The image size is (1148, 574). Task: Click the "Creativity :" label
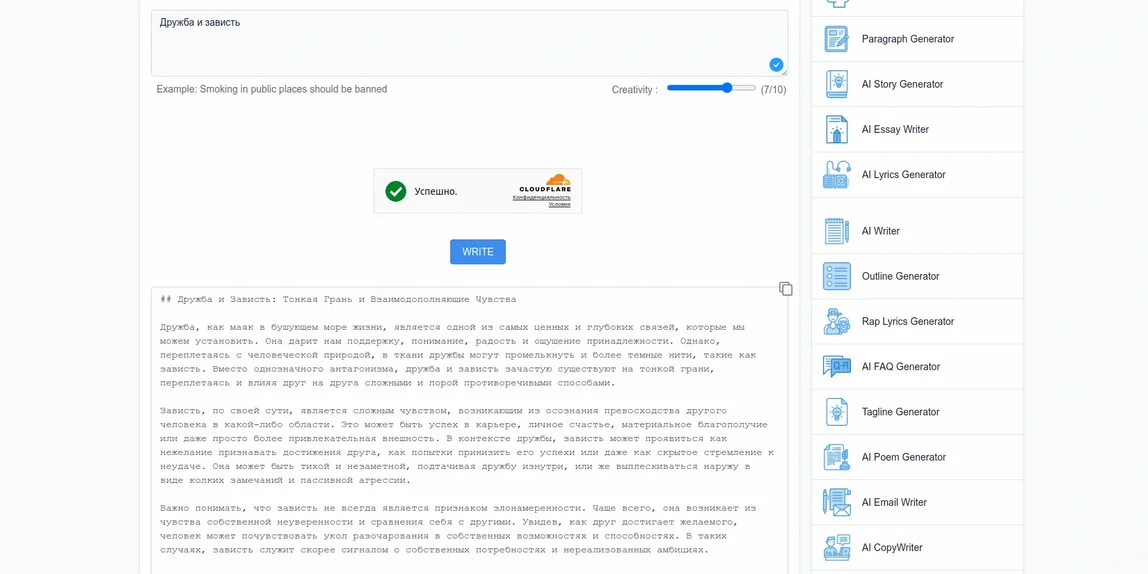pos(635,90)
